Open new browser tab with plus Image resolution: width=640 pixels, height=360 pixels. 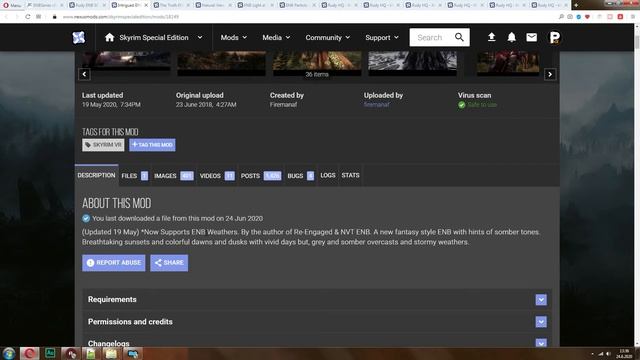(x=576, y=5)
